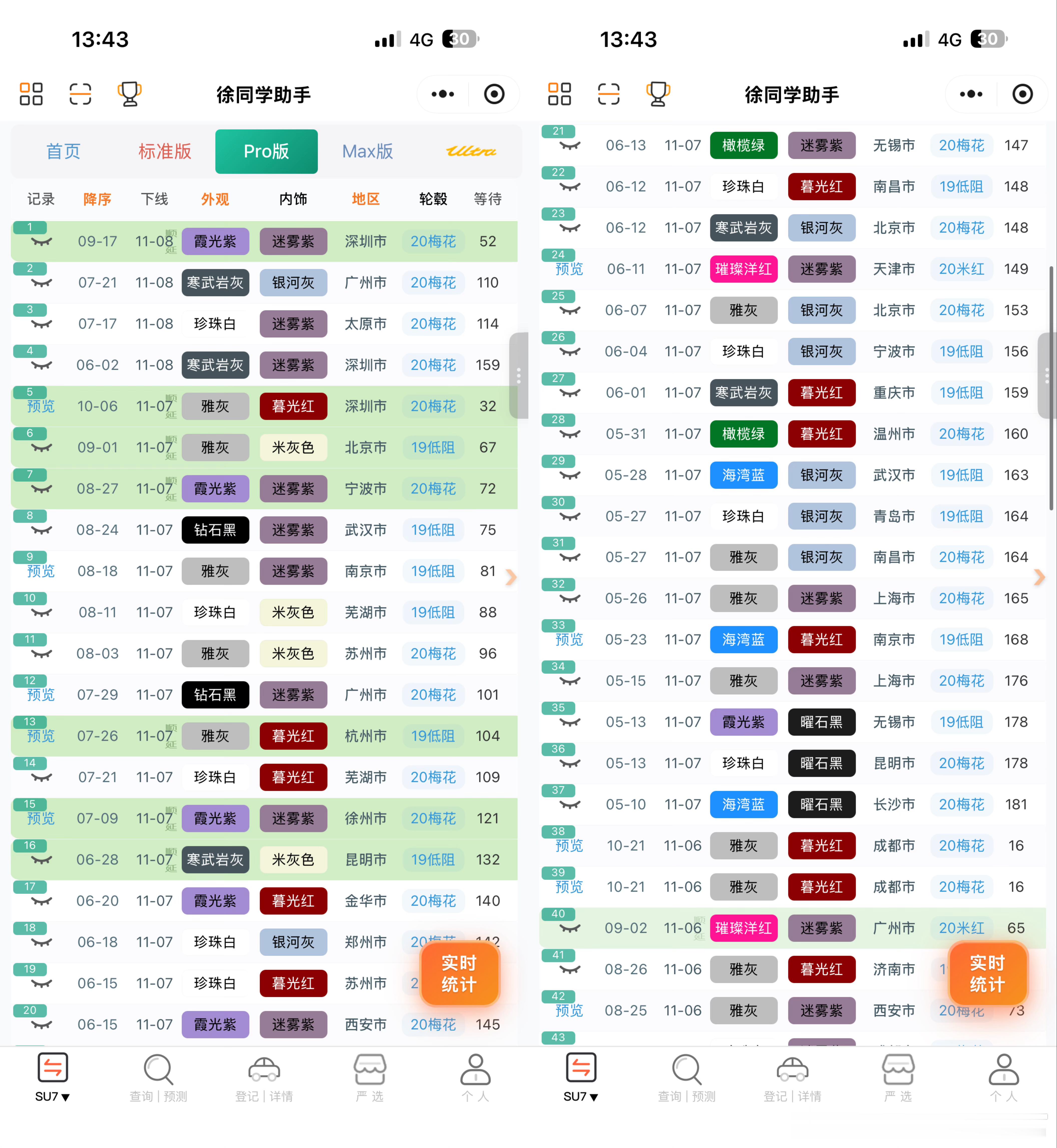Image resolution: width=1057 pixels, height=1148 pixels.
Task: Open the trophy icon in left header
Action: point(129,94)
